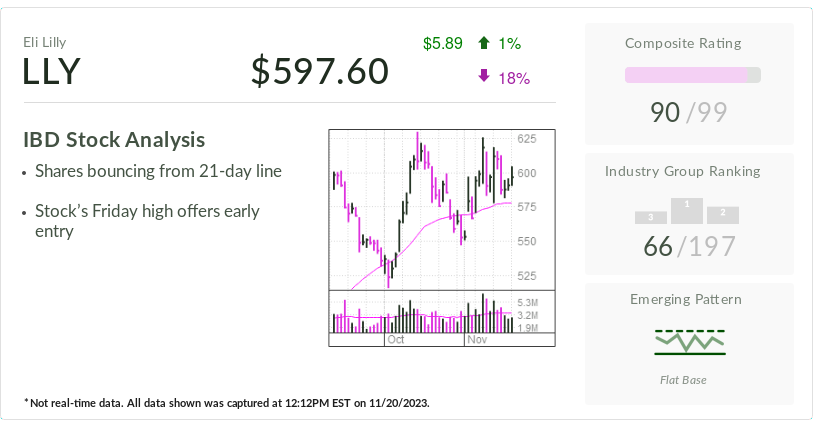Screen dimensions: 816x430
Task: Click the $5.89 price change value
Action: [x=443, y=43]
